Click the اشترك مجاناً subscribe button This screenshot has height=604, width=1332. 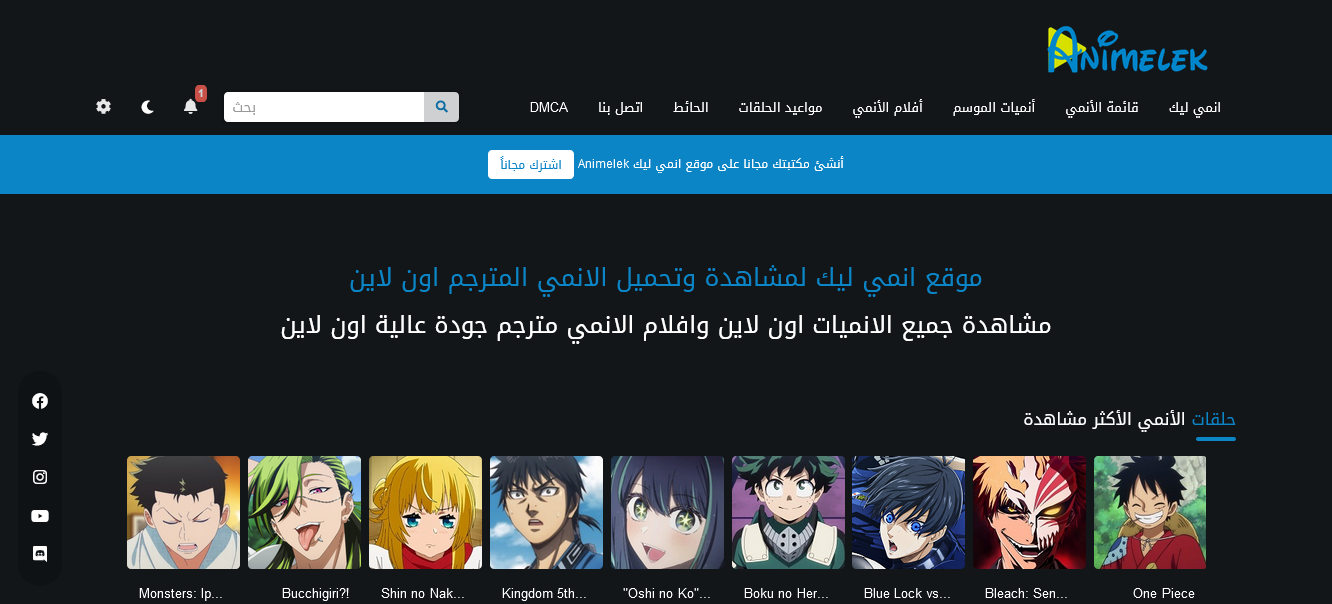531,164
